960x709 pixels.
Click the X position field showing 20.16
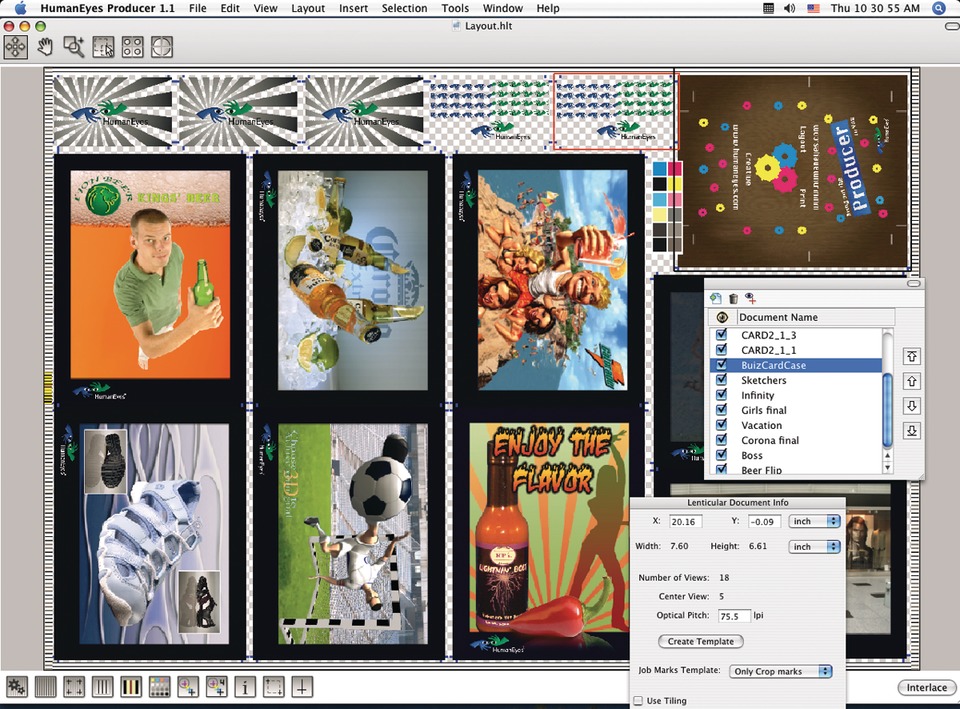685,522
